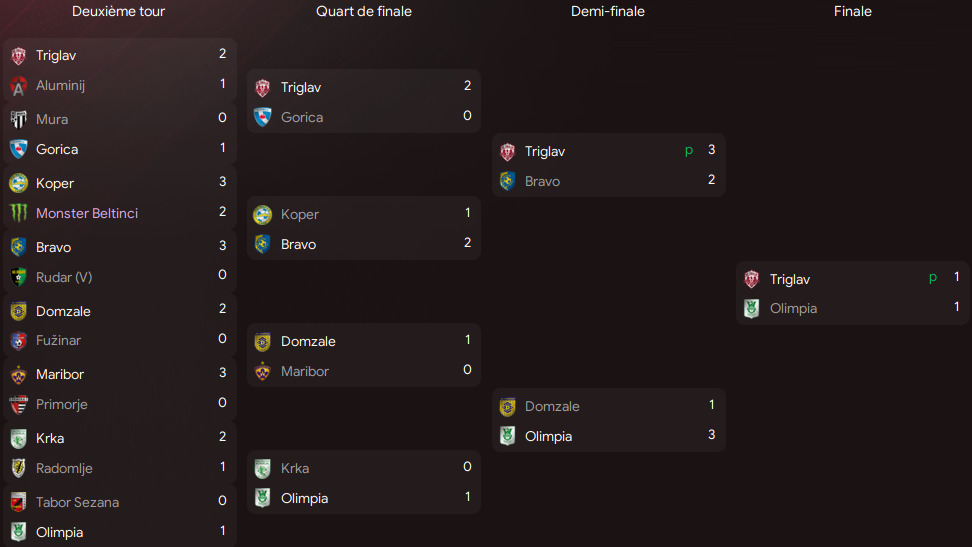The image size is (972, 547).
Task: Open Domzale team name in the Demi-finale
Action: [x=552, y=406]
